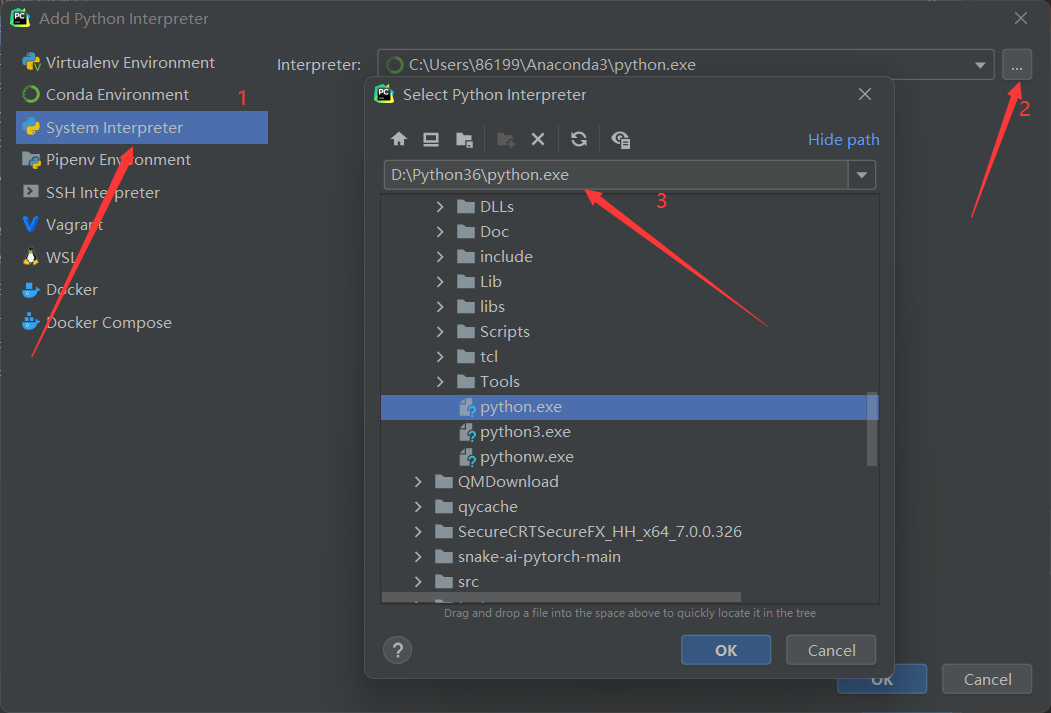The height and width of the screenshot is (713, 1051).
Task: Expand the Lib folder
Action: [x=440, y=282]
